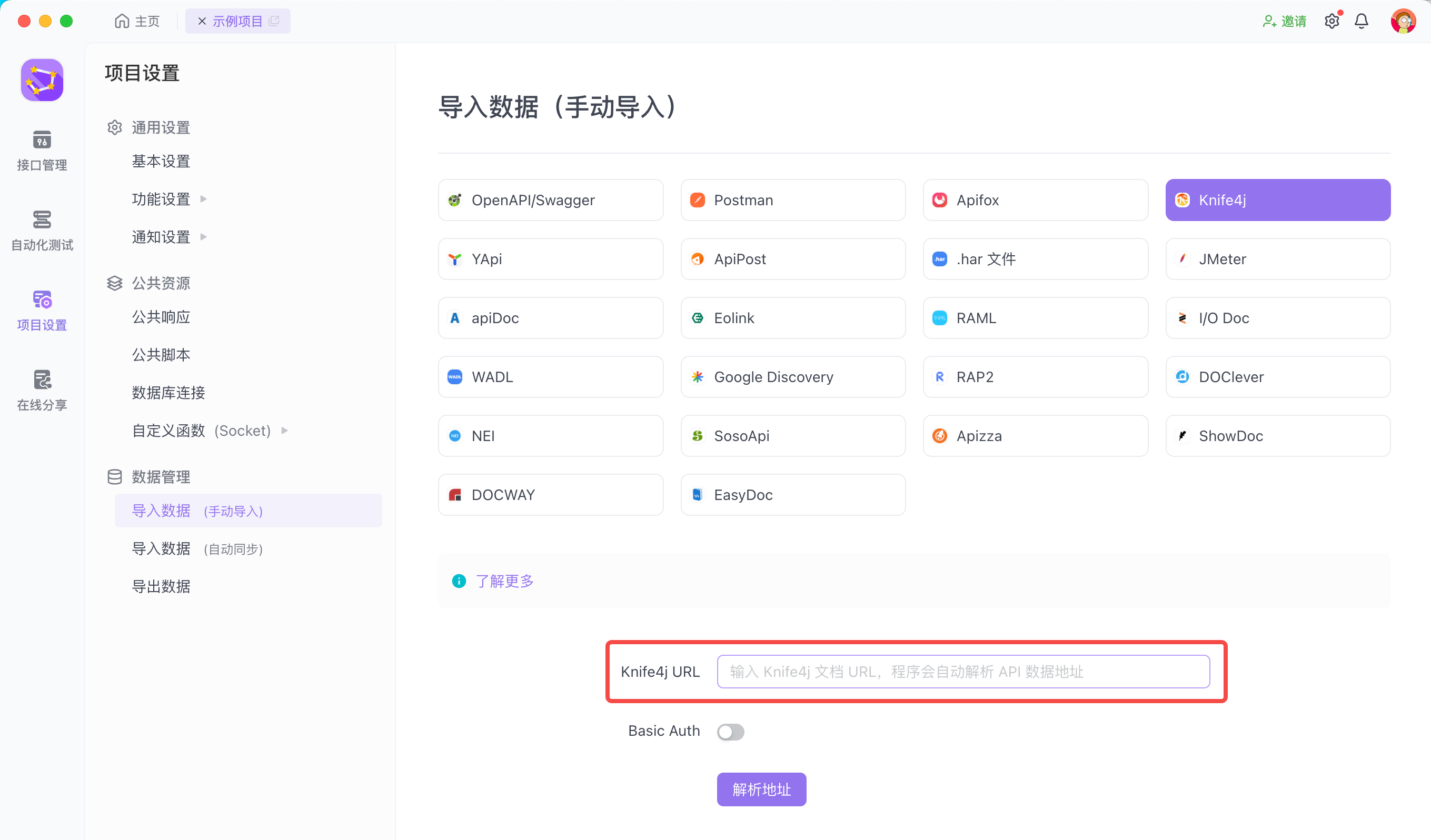Viewport: 1431px width, 840px height.
Task: Switch to the 主页 tab
Action: [137, 21]
